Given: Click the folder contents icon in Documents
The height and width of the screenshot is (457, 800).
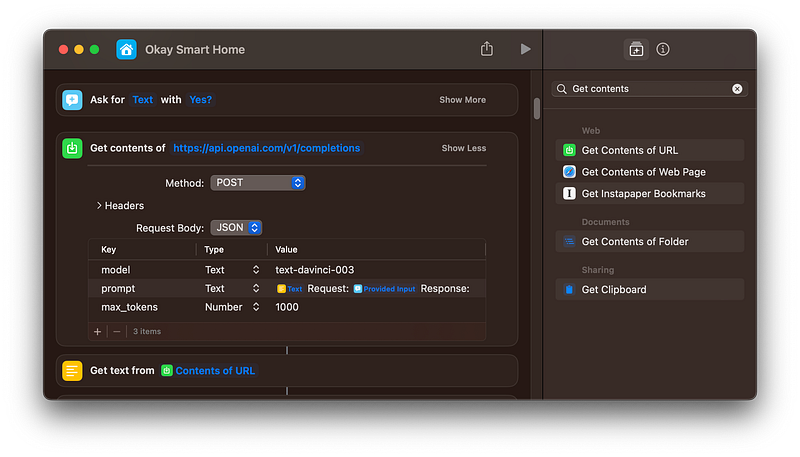Looking at the screenshot, I should point(569,241).
